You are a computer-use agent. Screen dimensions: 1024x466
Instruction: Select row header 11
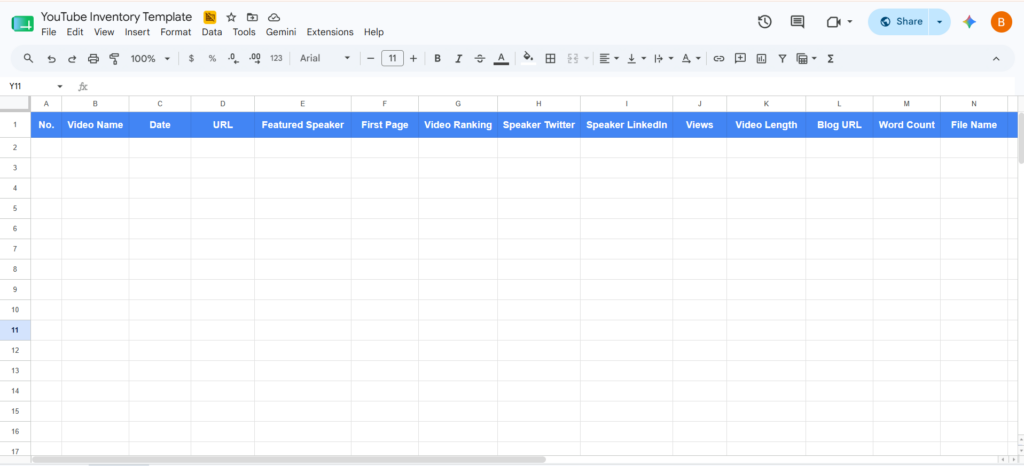click(x=15, y=330)
